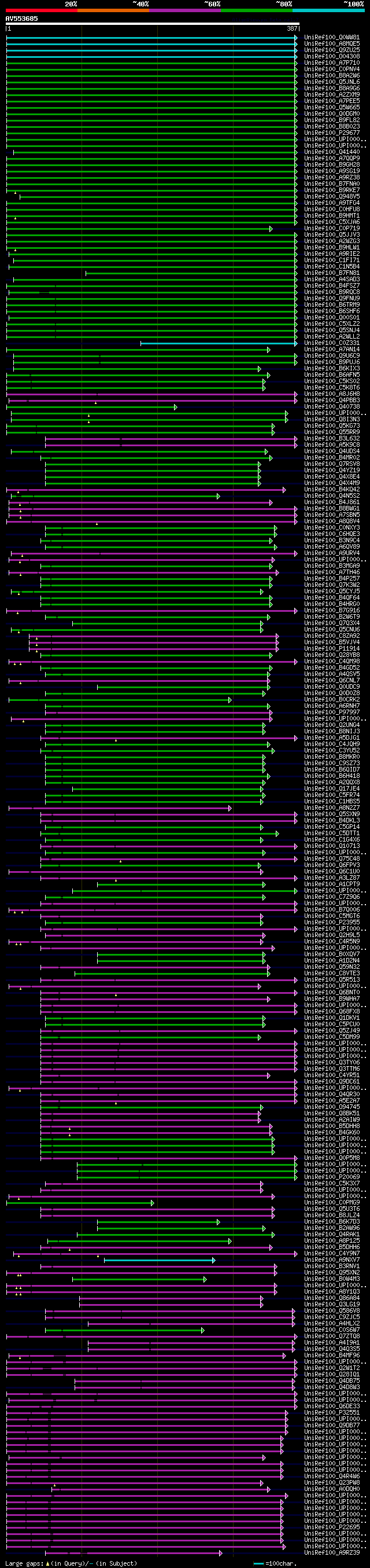The width and height of the screenshot is (370, 1568).
Task: Select hit UniRef100_B3L632
Action: click(x=332, y=438)
